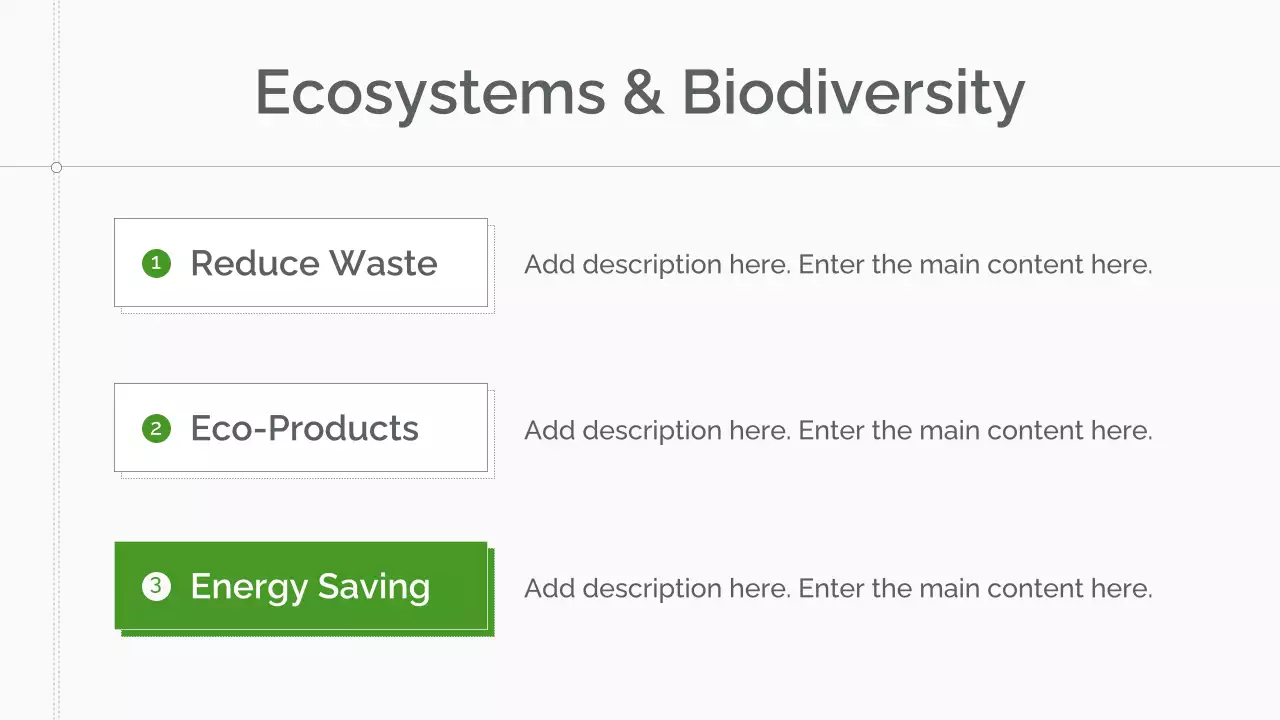Click the word "Ecosystems" in the title
The image size is (1280, 720).
tap(430, 93)
